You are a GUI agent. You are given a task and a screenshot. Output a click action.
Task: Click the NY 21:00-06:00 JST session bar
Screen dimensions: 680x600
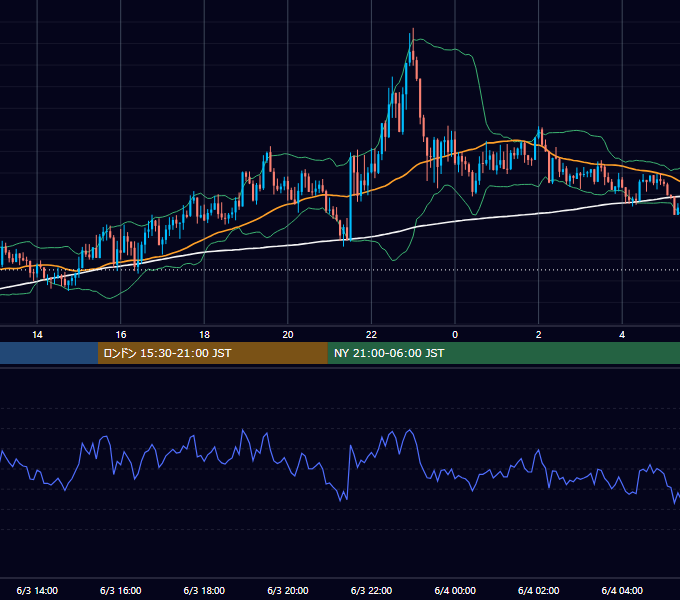tap(503, 353)
